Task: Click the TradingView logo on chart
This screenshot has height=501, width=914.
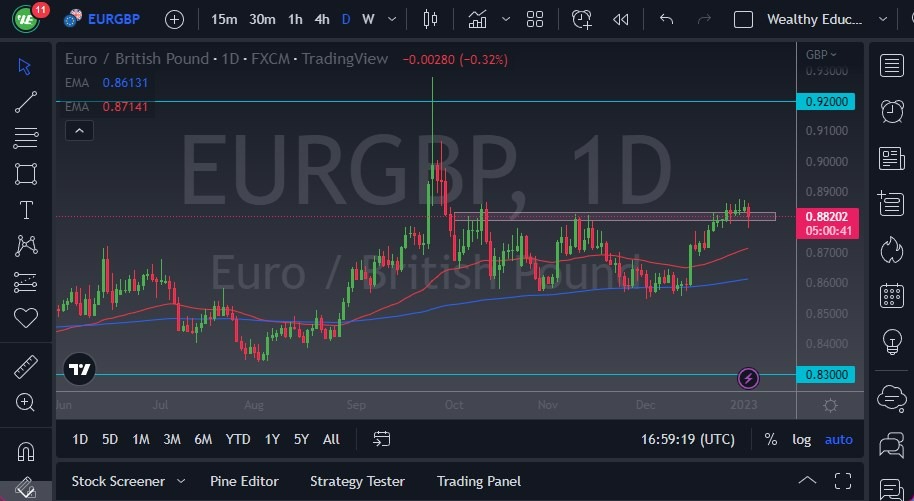Action: (79, 369)
